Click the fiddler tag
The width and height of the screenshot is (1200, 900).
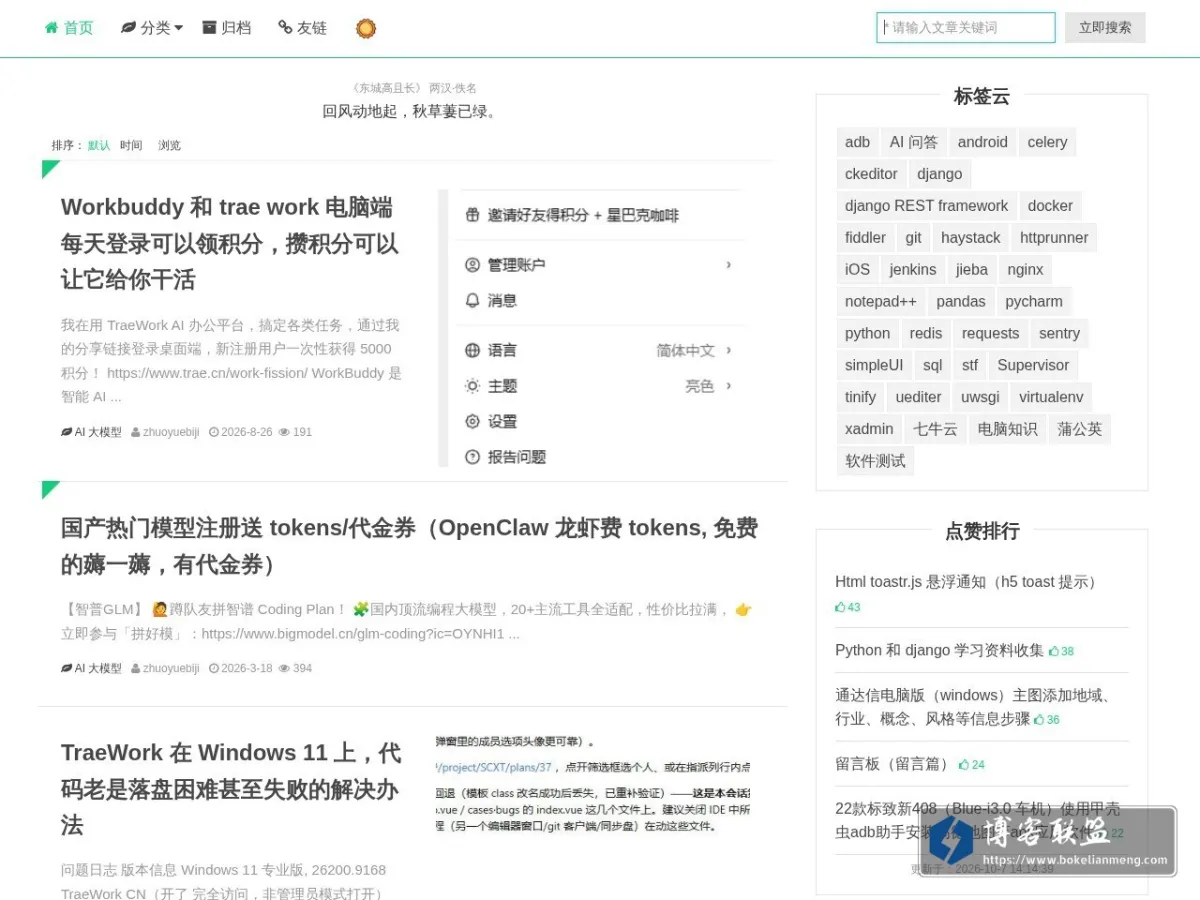tap(865, 238)
